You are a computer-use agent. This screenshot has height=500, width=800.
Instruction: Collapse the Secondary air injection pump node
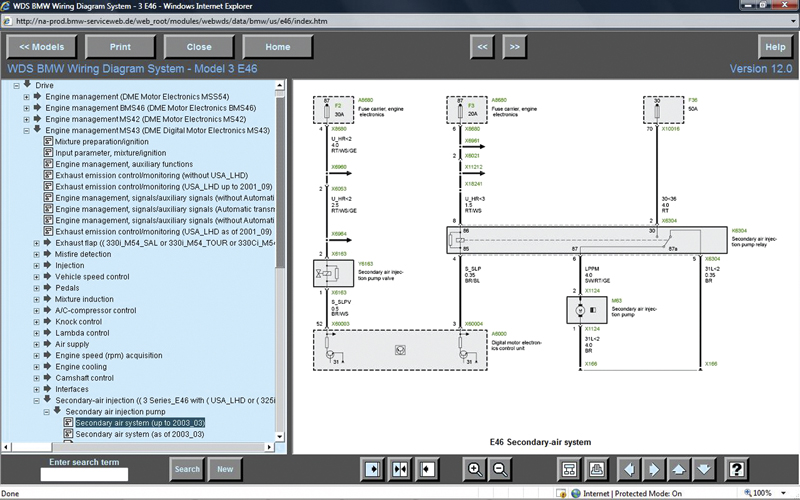pos(46,412)
